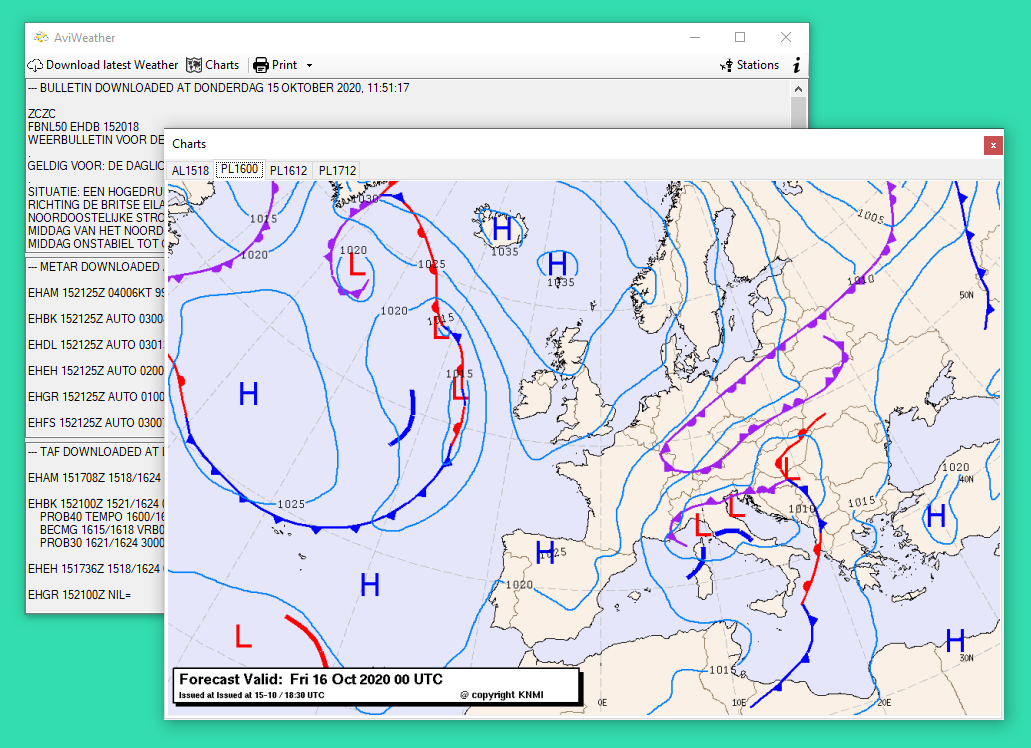This screenshot has width=1031, height=748.
Task: Click the Forecast Valid legend box on chart
Action: pyautogui.click(x=375, y=686)
